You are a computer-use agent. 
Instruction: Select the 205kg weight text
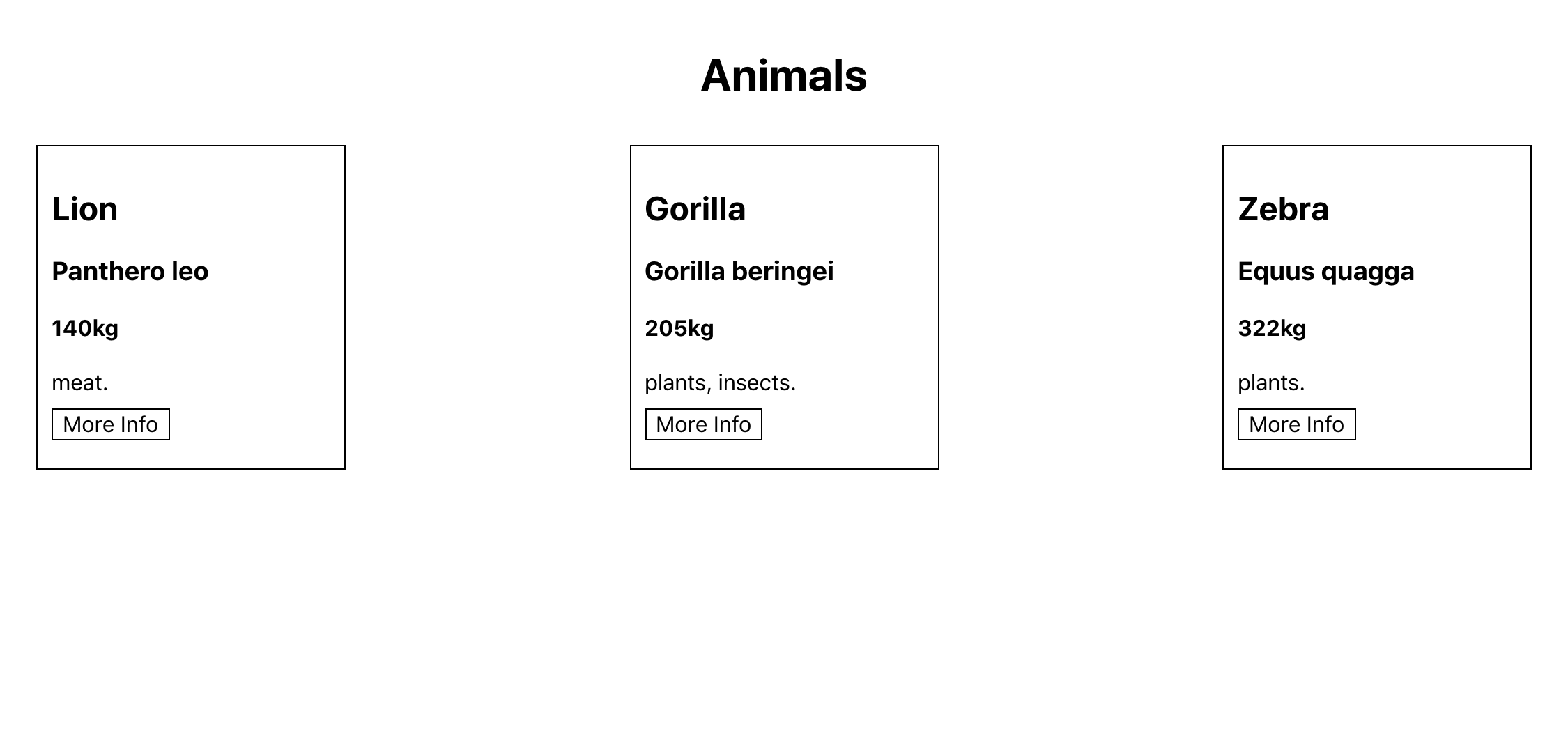tap(679, 328)
